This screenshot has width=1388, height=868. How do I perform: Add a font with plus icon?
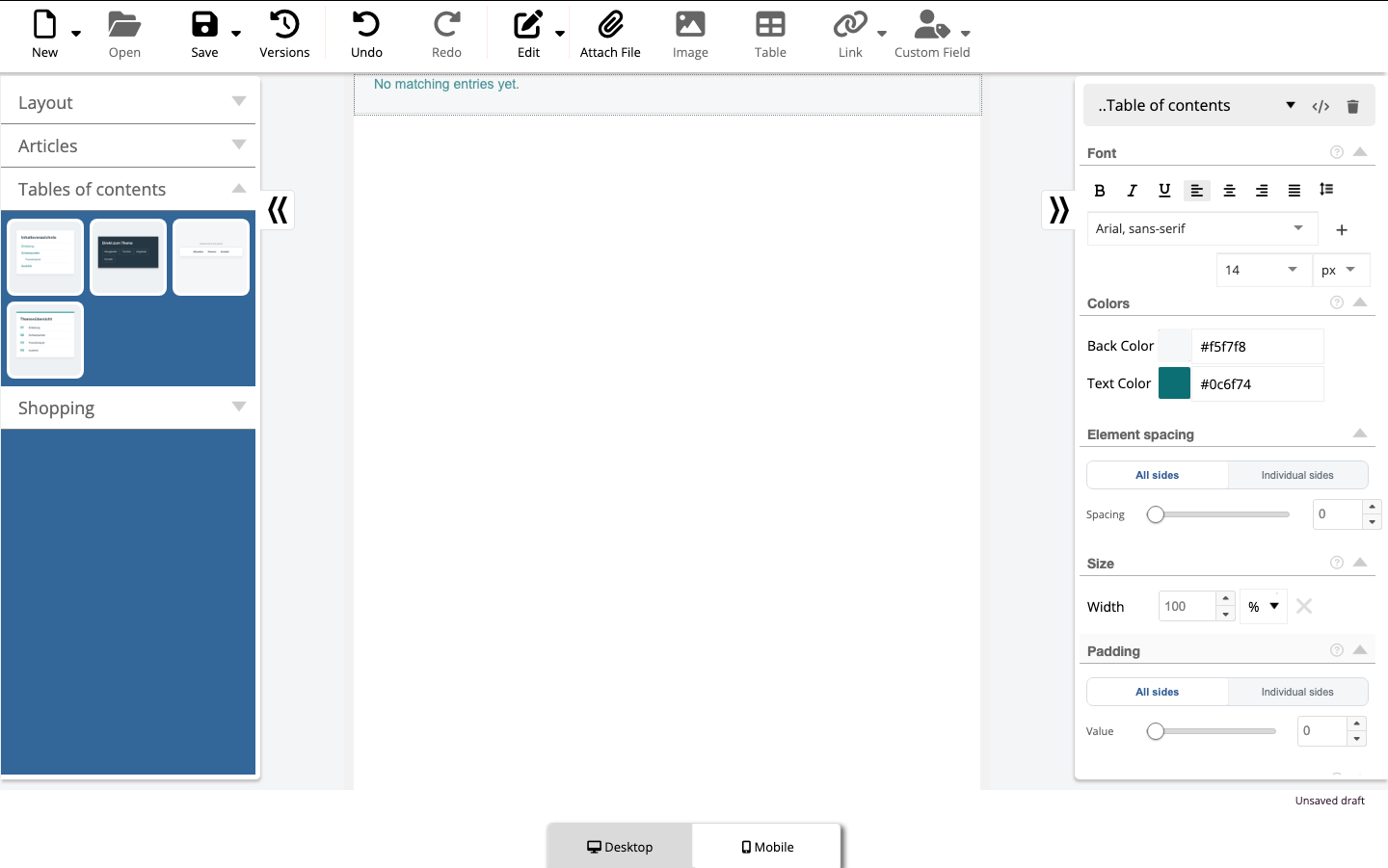[1342, 229]
